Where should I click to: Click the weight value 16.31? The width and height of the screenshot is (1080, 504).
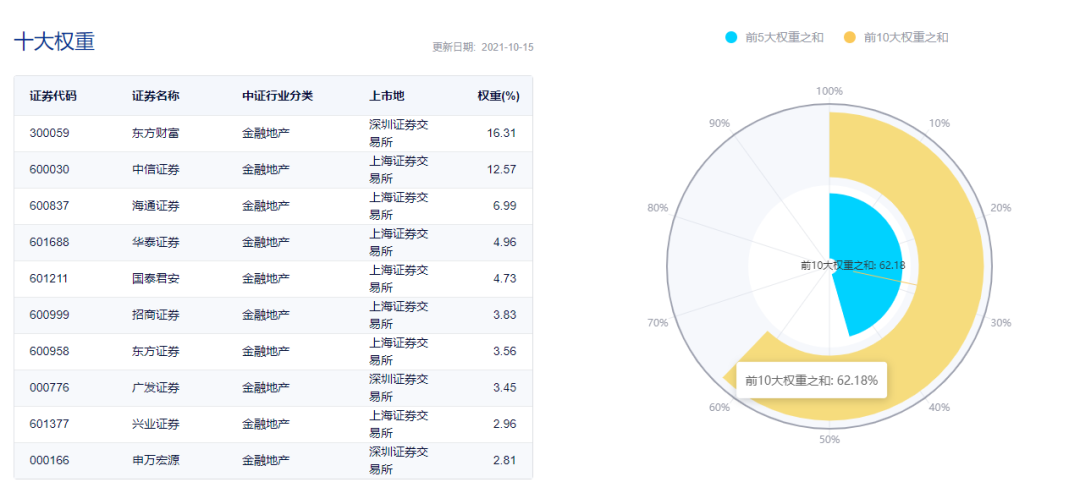point(501,133)
